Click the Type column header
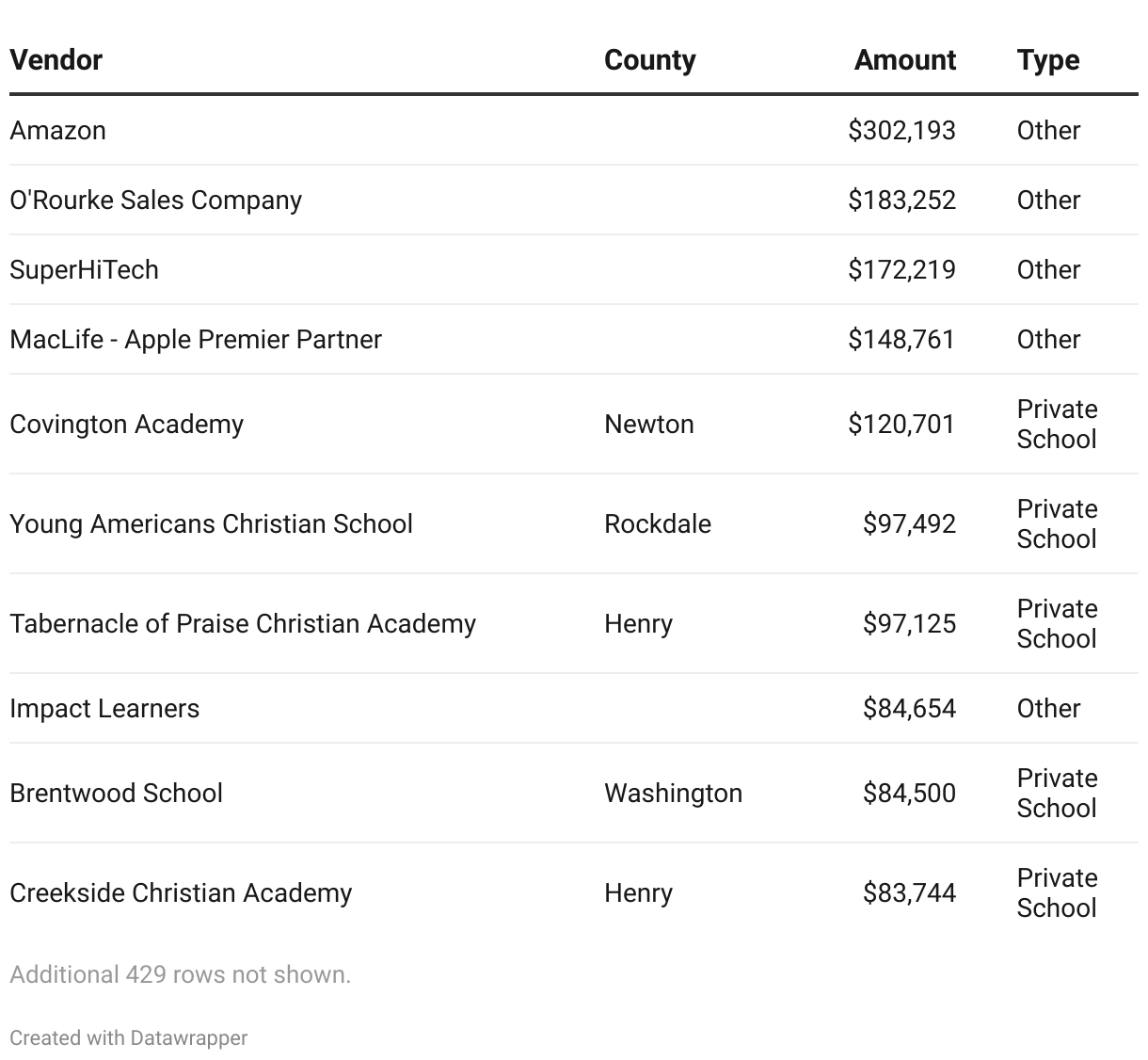 (x=1047, y=60)
